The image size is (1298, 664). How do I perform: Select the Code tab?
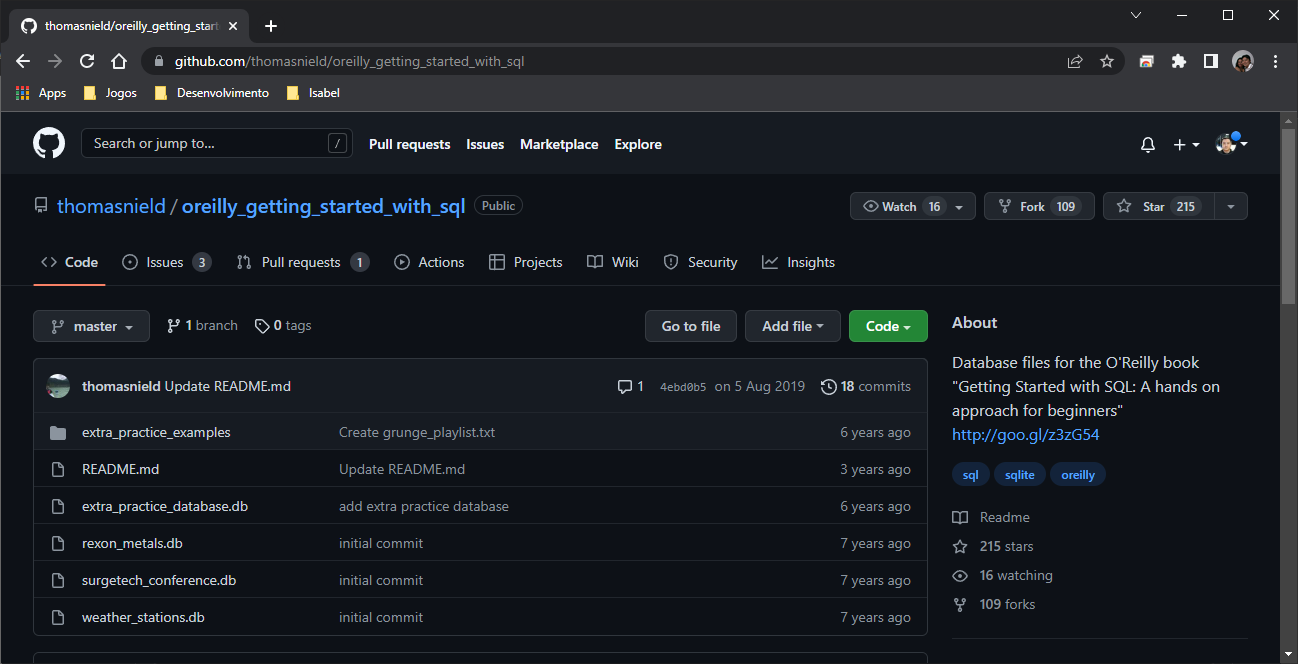pyautogui.click(x=69, y=262)
